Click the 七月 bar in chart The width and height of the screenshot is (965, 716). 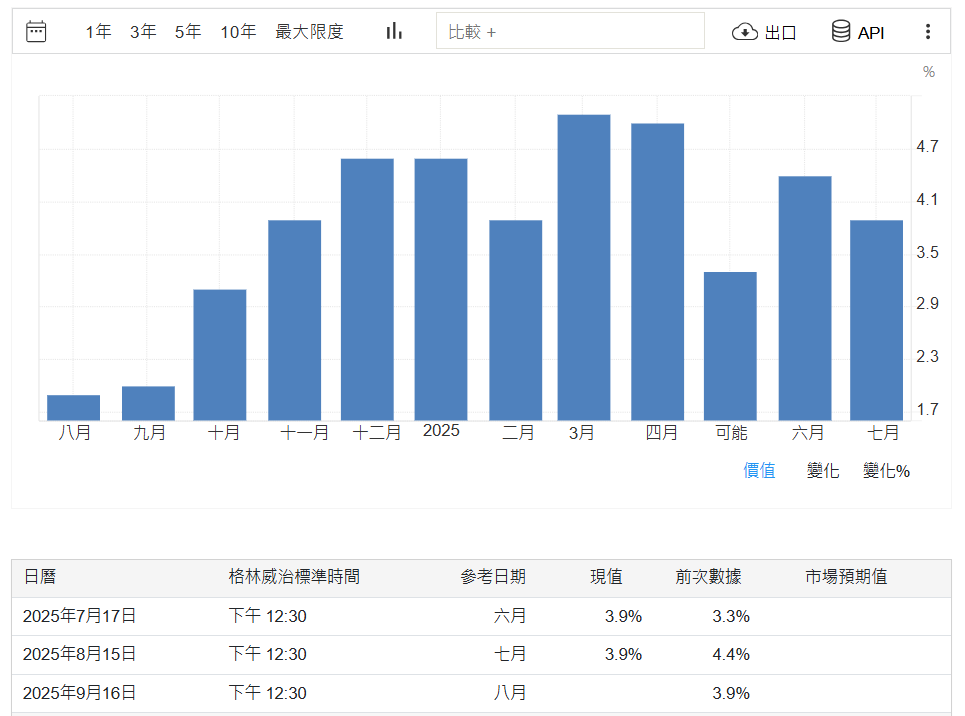pyautogui.click(x=876, y=320)
